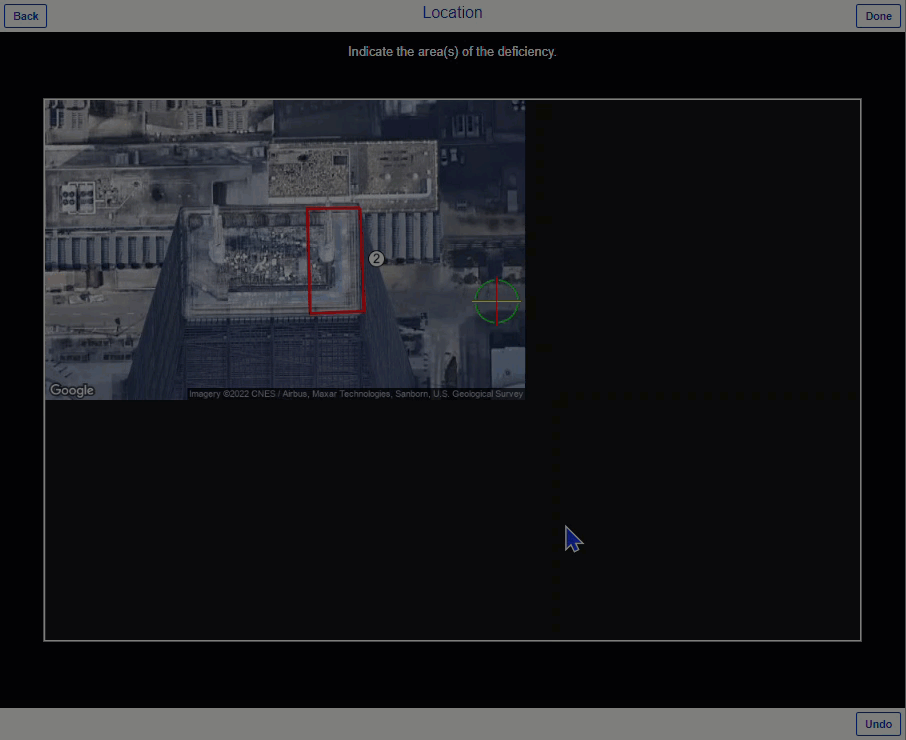Select the numbered marker 2 on the map
The image size is (906, 740).
(376, 258)
